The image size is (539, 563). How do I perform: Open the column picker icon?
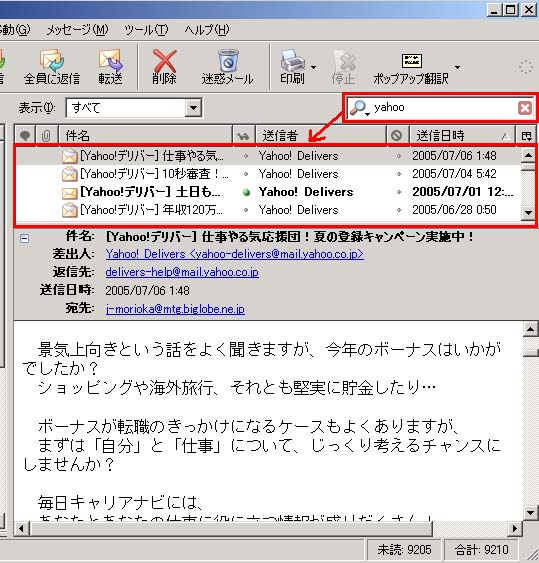[x=526, y=136]
